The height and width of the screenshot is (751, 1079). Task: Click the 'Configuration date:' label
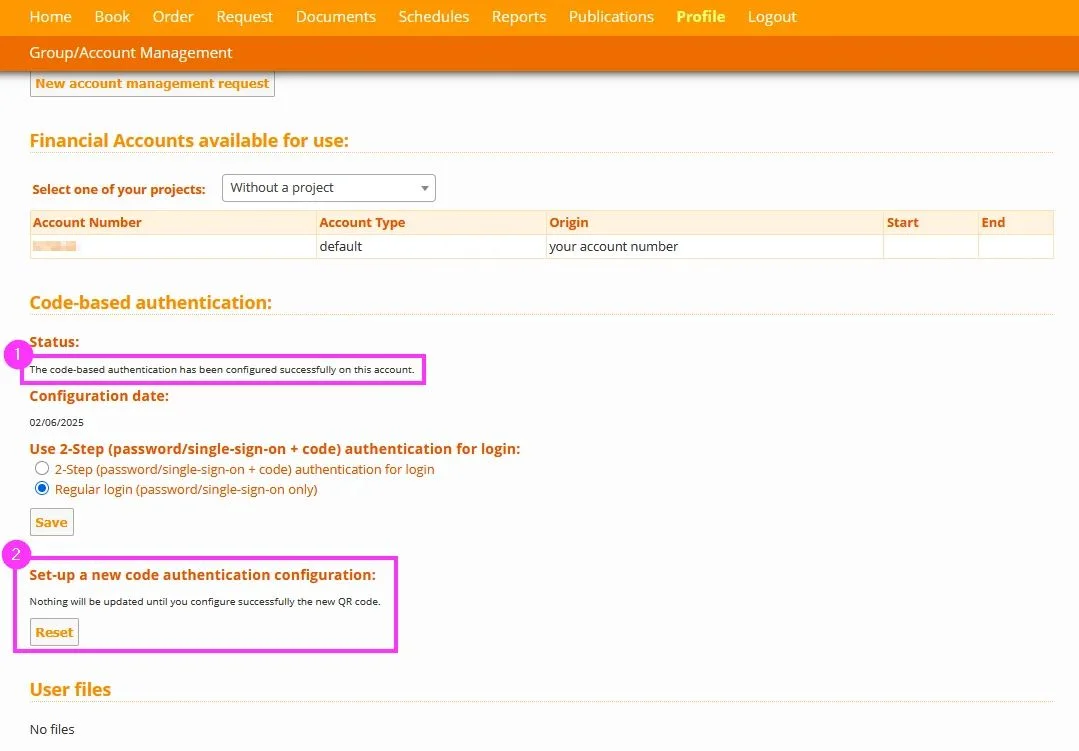pos(99,396)
